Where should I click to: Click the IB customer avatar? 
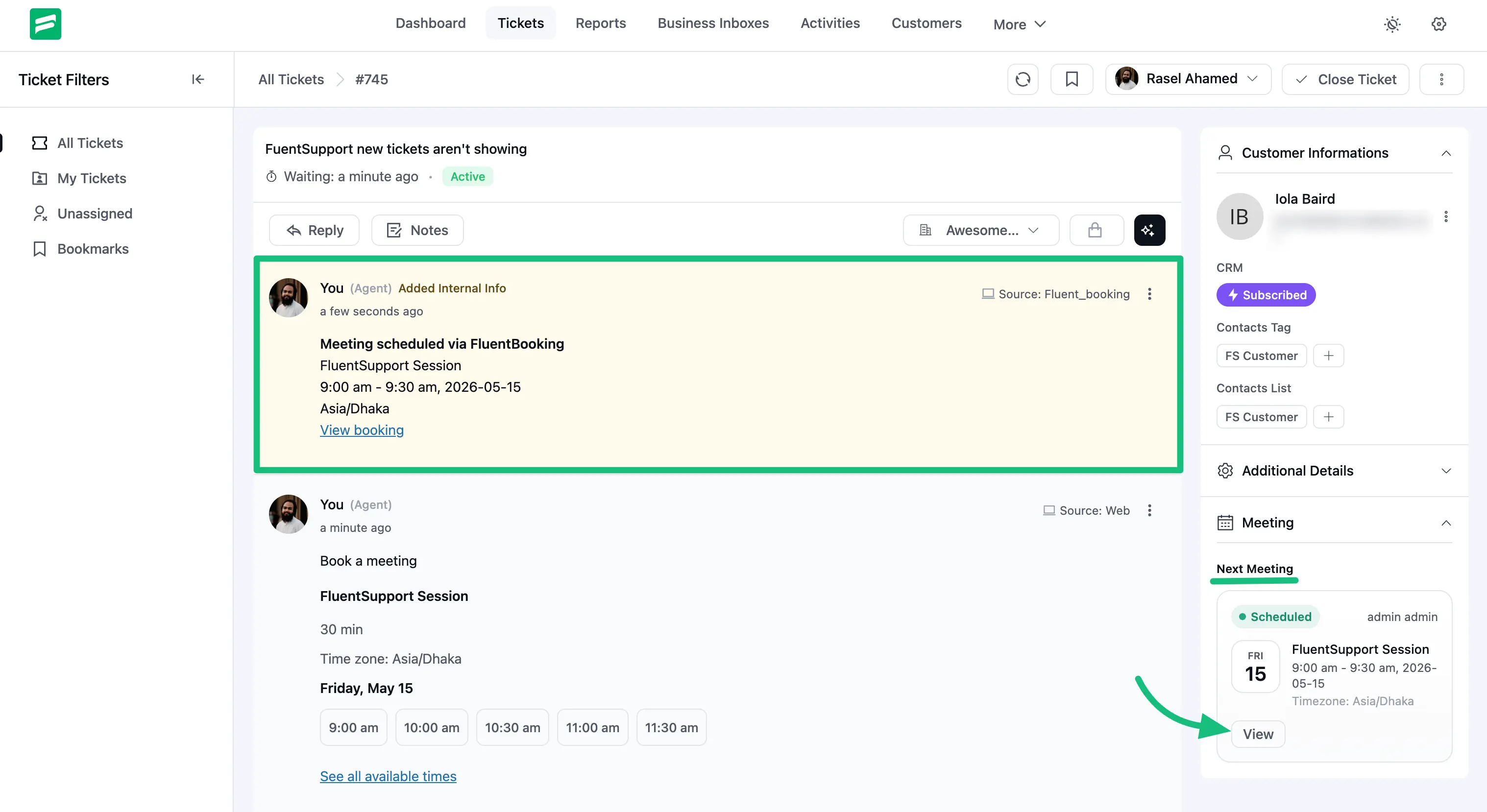(1240, 216)
